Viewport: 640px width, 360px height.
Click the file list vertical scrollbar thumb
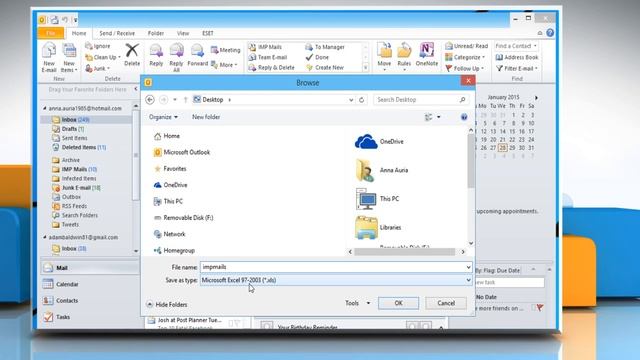[471, 160]
